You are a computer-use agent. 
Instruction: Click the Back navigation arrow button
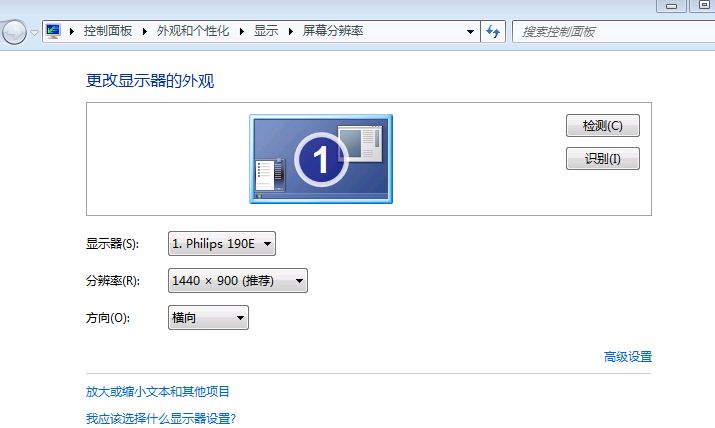coord(13,32)
